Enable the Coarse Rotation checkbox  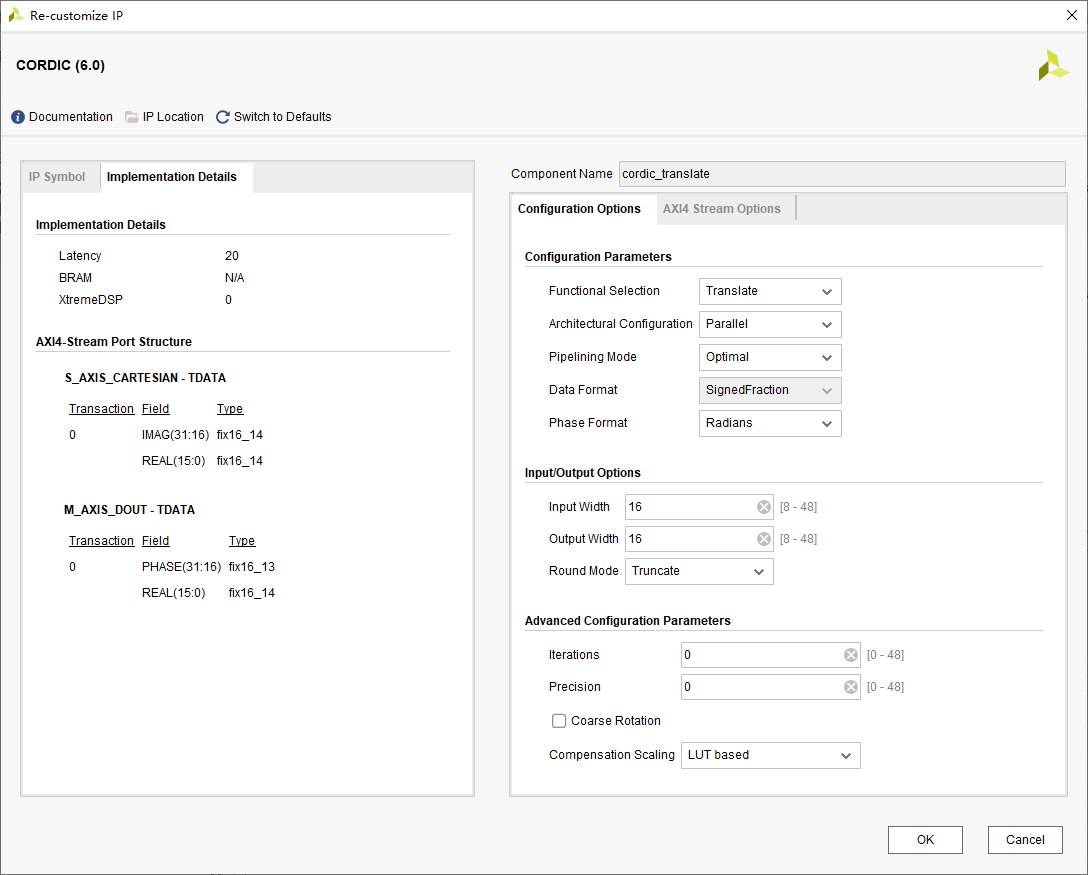tap(558, 721)
